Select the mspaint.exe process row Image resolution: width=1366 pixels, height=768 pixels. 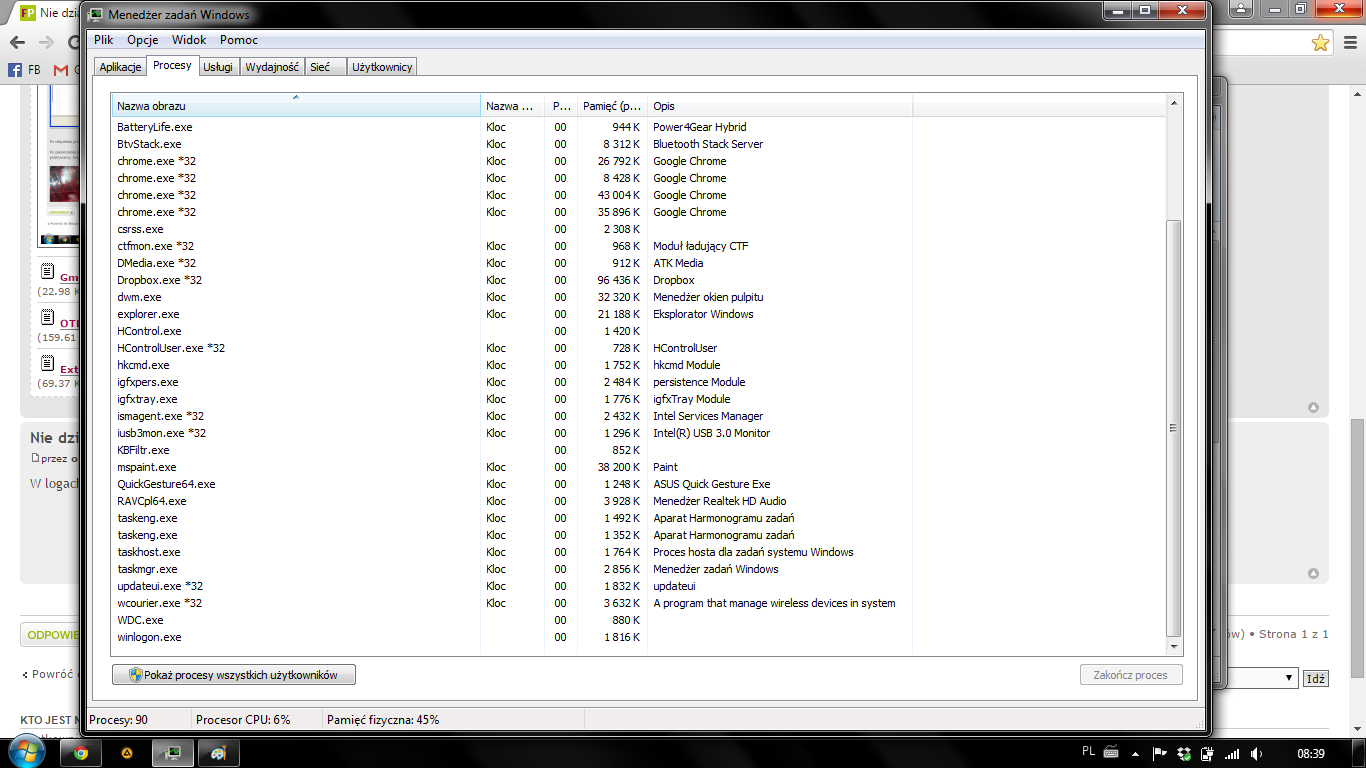click(147, 467)
